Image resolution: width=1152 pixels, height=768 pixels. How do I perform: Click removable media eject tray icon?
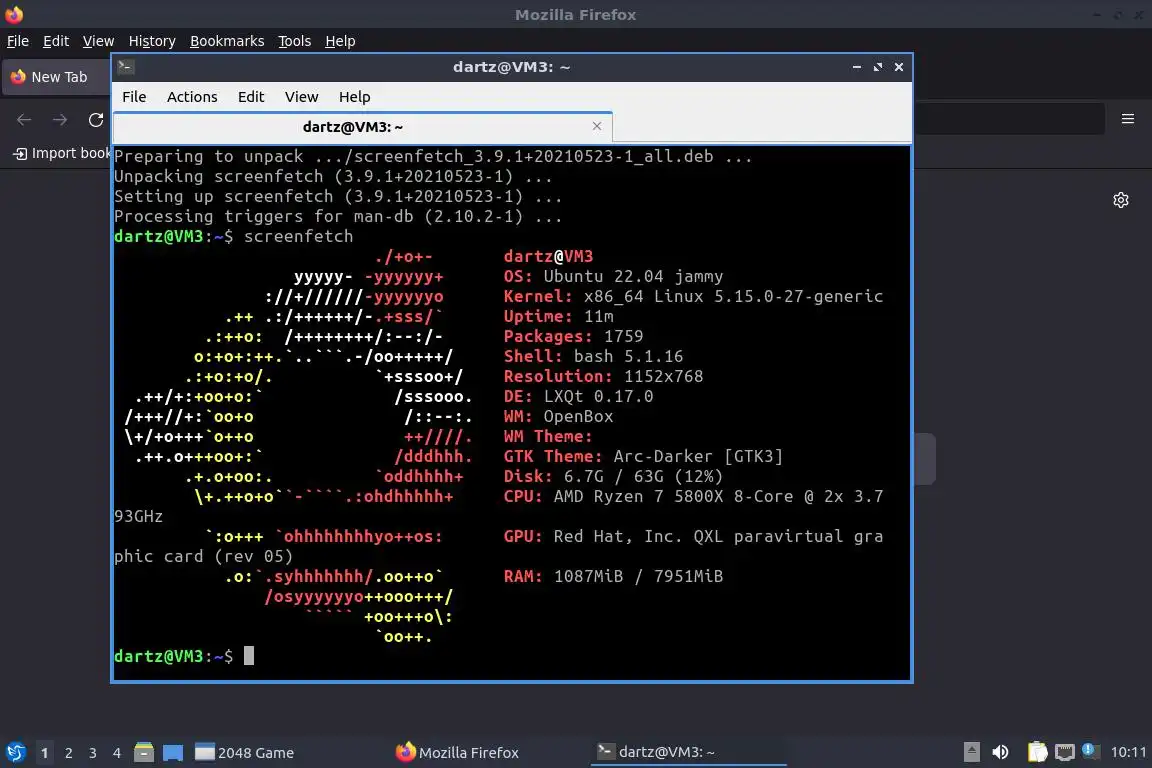click(x=971, y=752)
